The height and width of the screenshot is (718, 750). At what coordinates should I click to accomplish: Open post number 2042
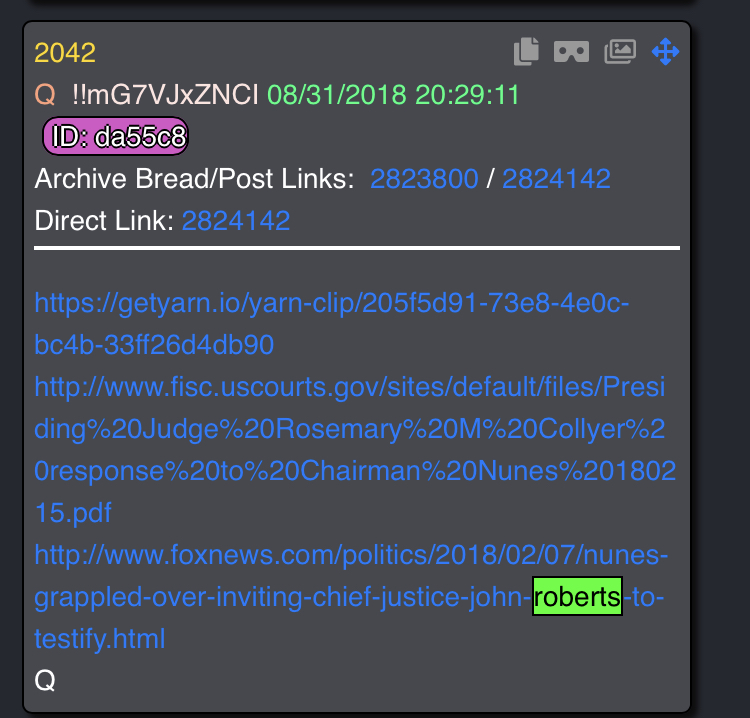[65, 53]
